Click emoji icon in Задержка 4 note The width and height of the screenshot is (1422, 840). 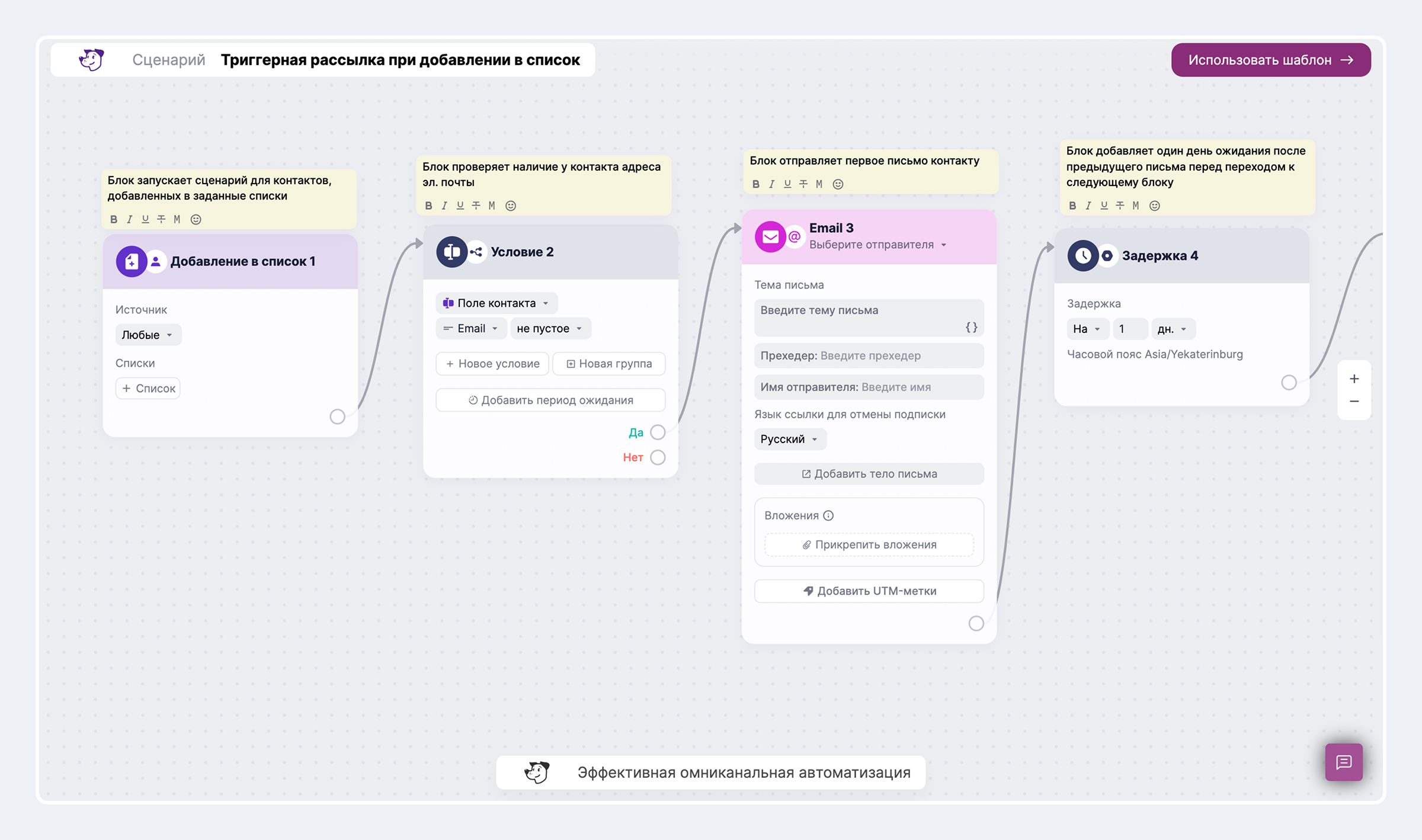(x=1154, y=206)
